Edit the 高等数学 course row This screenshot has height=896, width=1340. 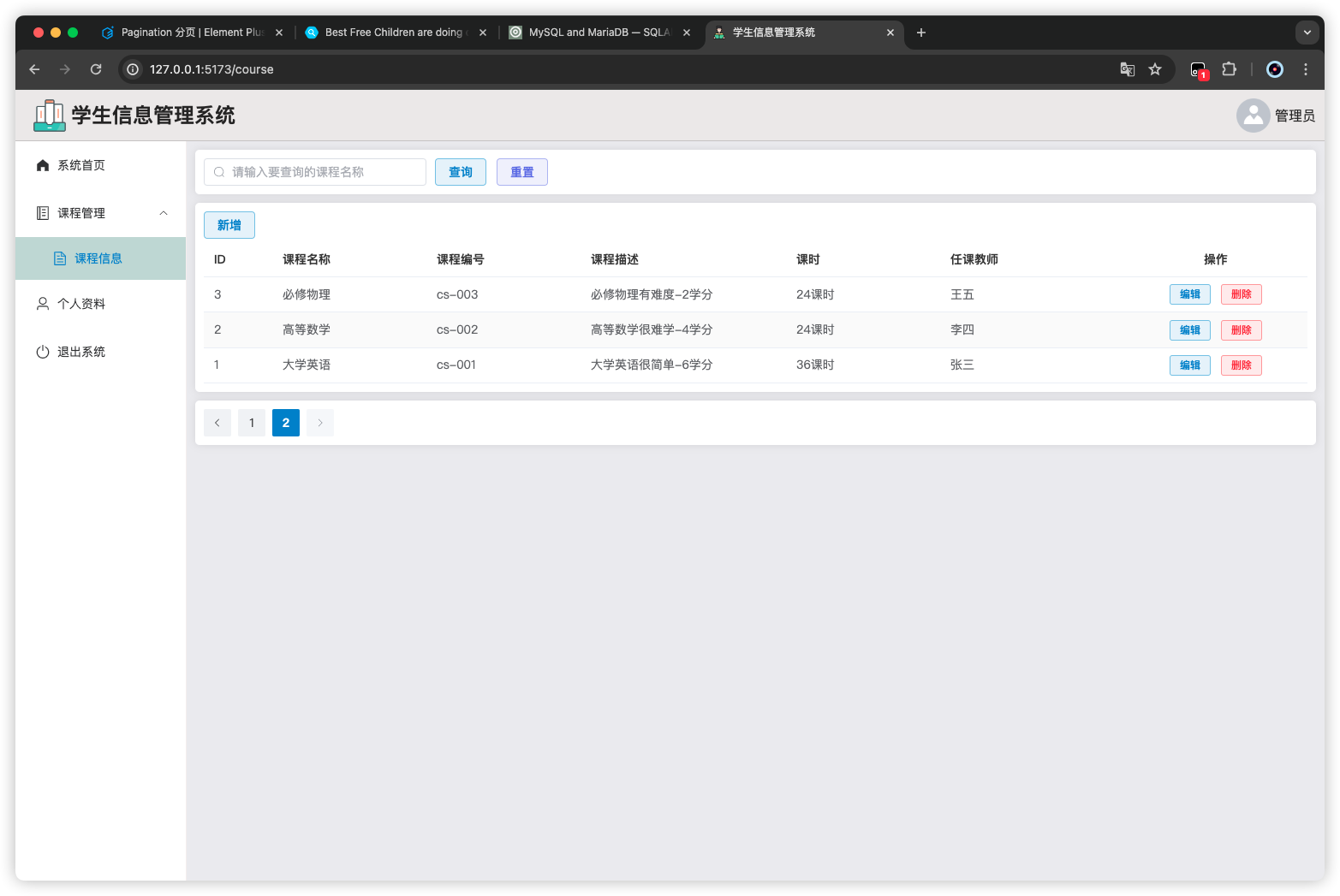[x=1190, y=330]
